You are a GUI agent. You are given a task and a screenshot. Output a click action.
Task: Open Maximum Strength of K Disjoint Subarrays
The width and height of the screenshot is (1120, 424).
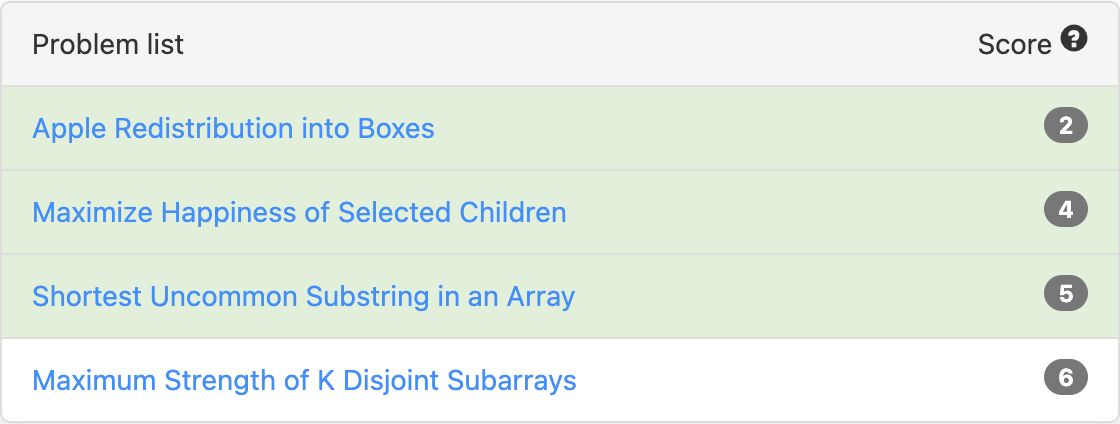click(x=304, y=380)
